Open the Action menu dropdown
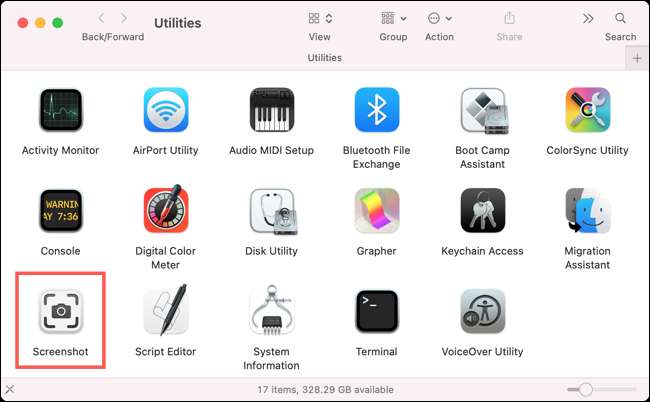650x402 pixels. (439, 18)
